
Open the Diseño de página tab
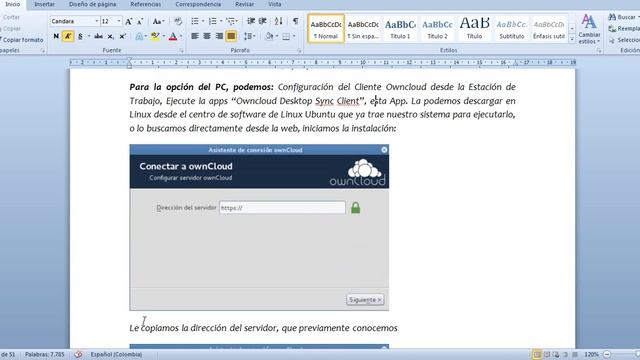coord(92,4)
